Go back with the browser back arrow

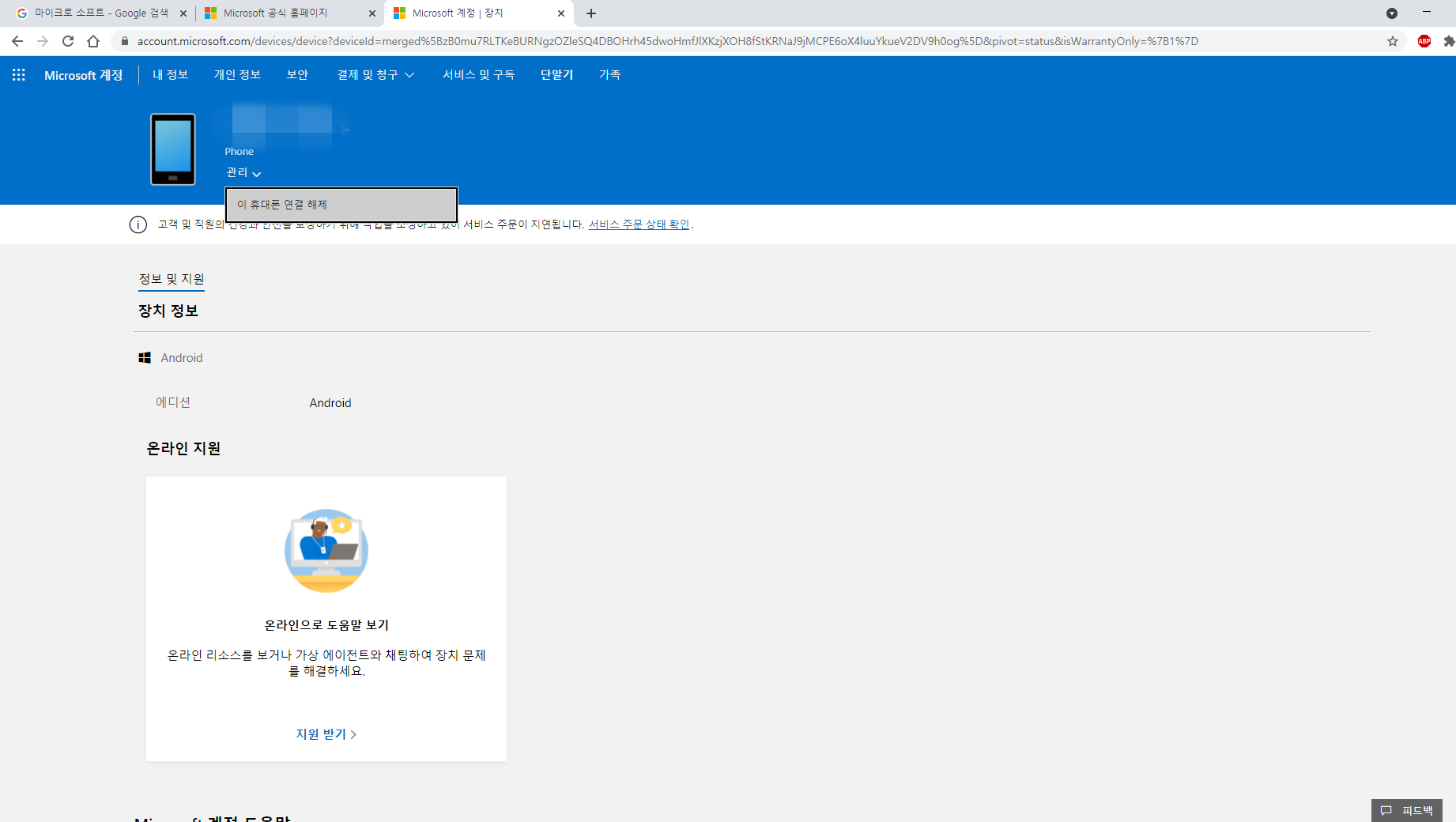[17, 41]
